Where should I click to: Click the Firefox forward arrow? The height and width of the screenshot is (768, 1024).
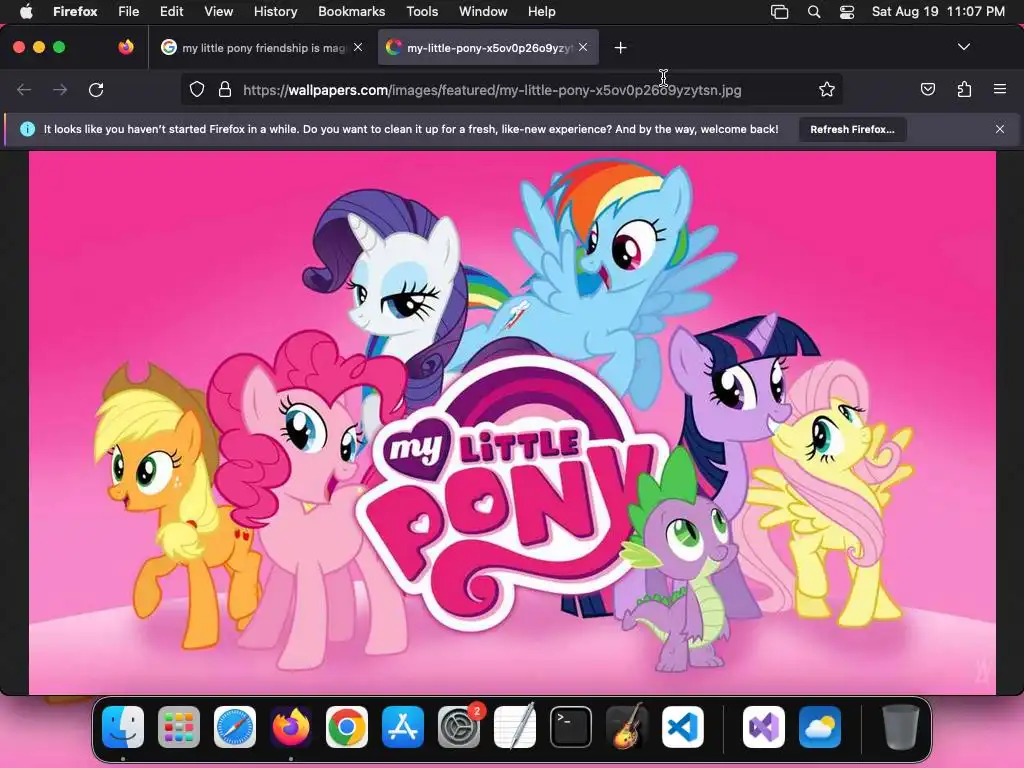click(60, 89)
